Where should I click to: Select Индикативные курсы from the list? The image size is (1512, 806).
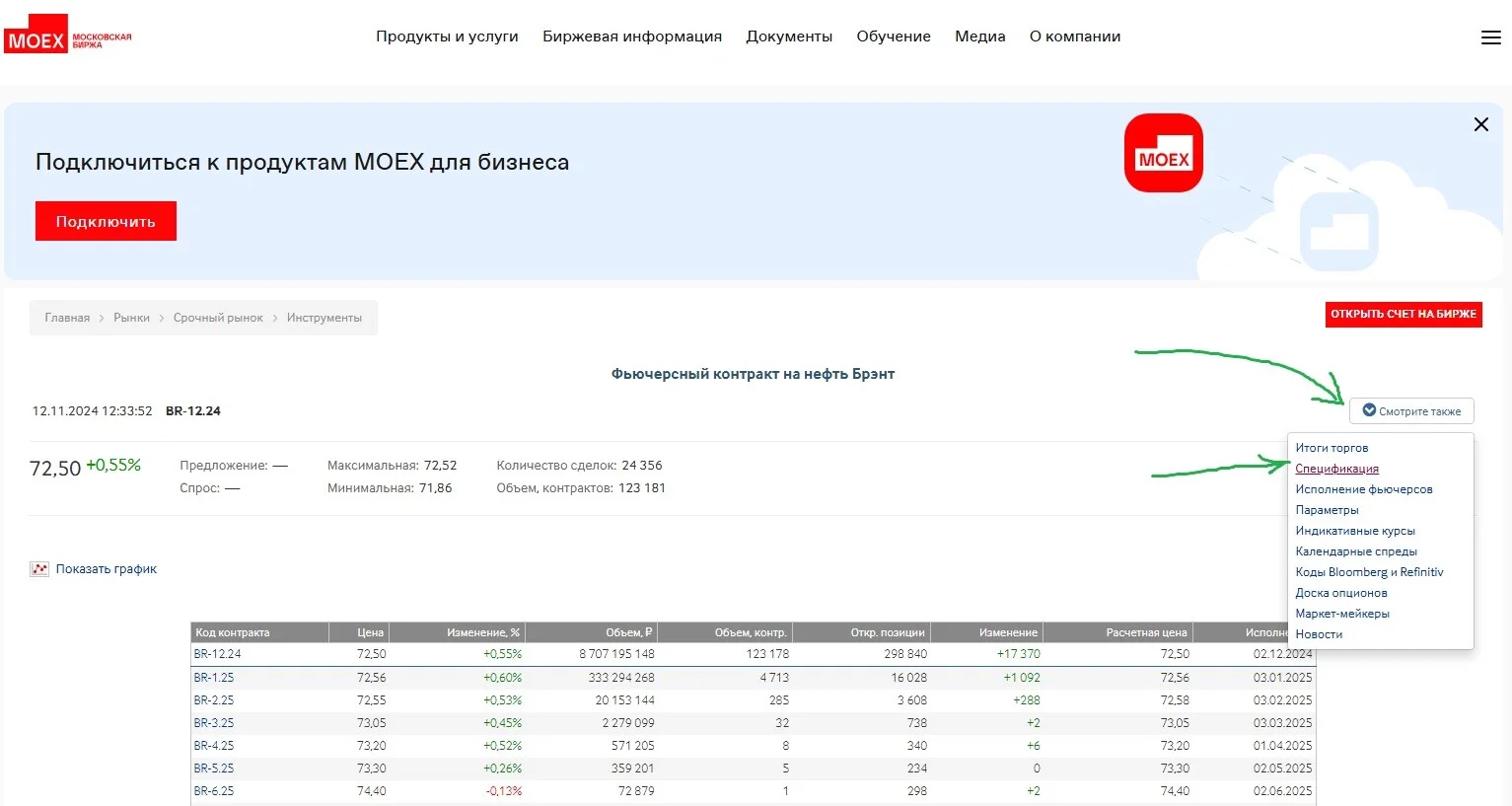[x=1355, y=531]
